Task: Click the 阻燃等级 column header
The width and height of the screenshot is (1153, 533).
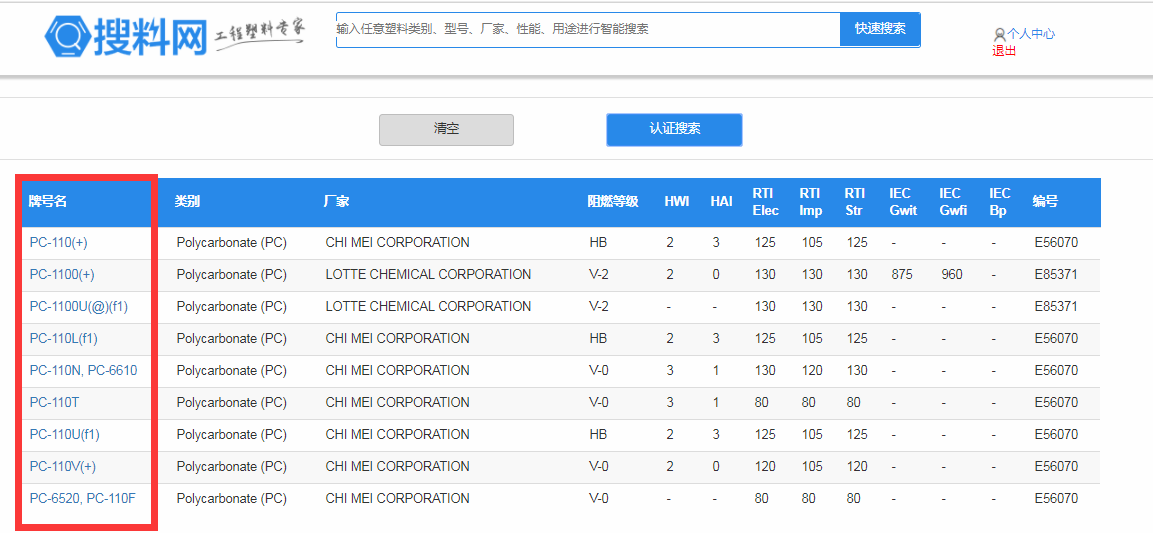Action: (x=612, y=202)
